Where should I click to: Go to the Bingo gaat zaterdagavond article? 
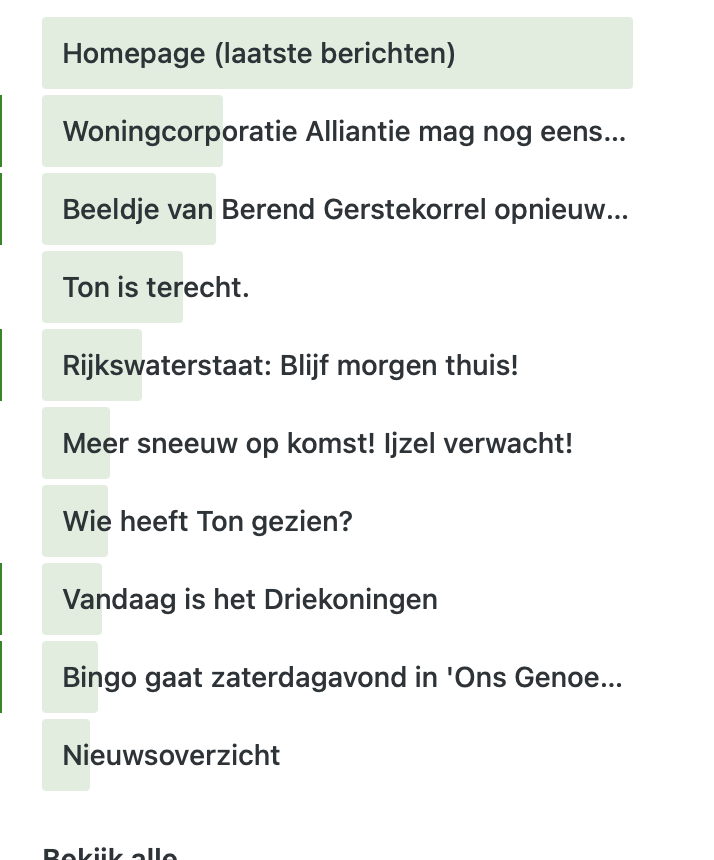(342, 677)
